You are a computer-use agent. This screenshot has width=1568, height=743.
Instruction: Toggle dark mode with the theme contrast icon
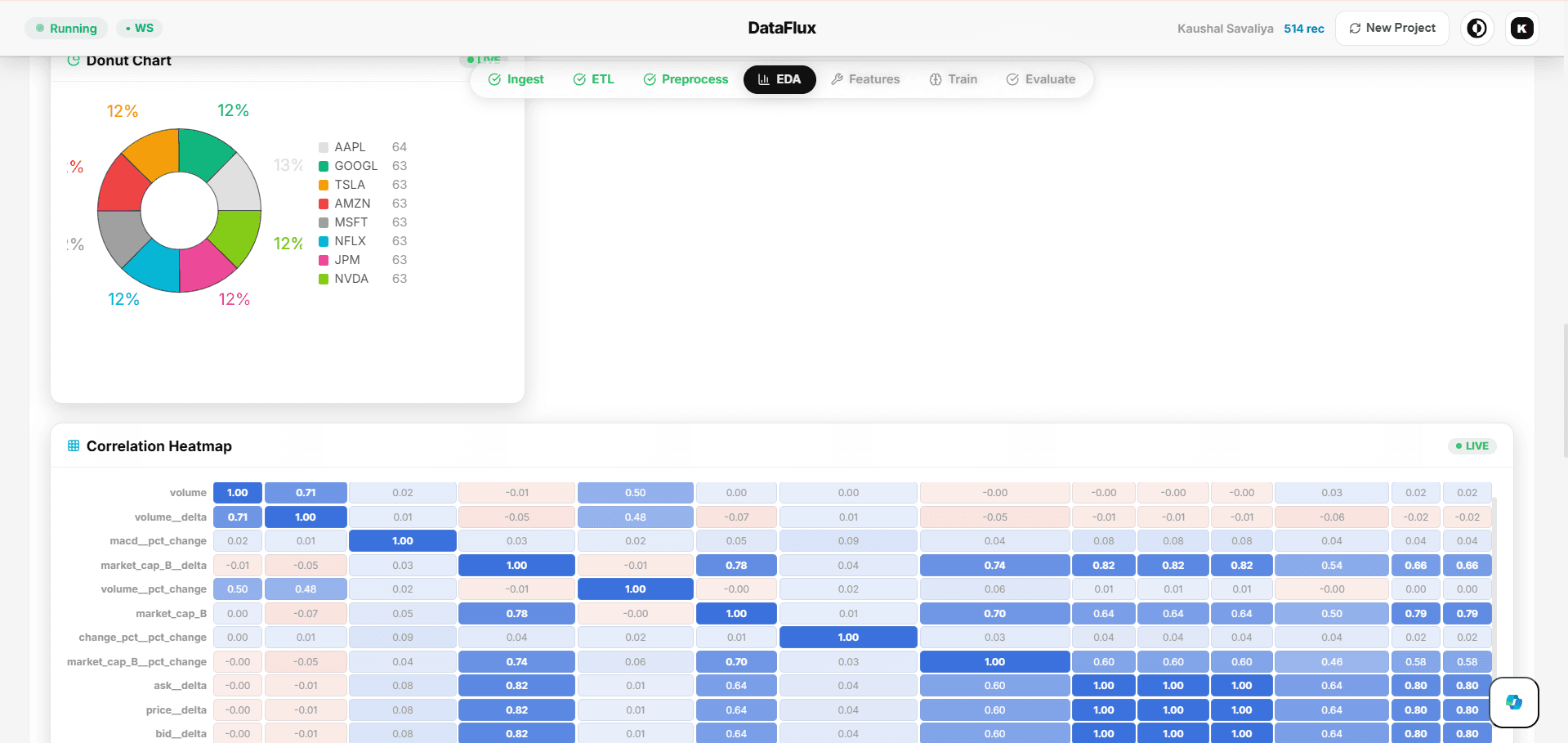click(1476, 28)
